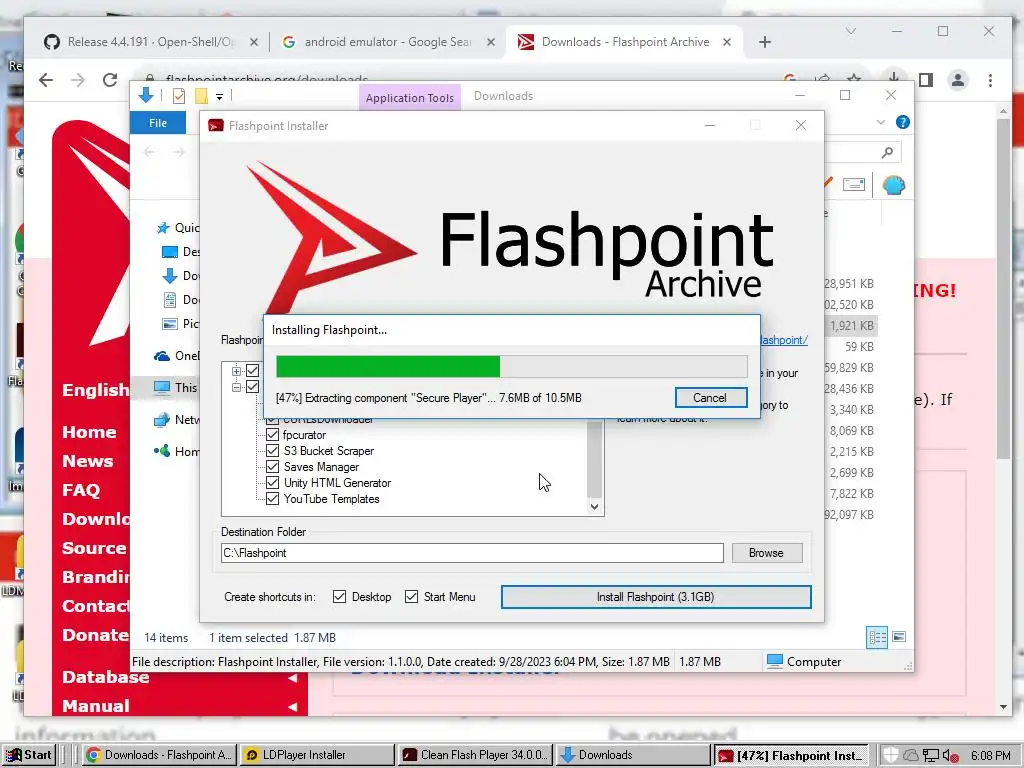Click the blue down-arrow icon in explorer title bar
The image size is (1024, 768).
[146, 95]
